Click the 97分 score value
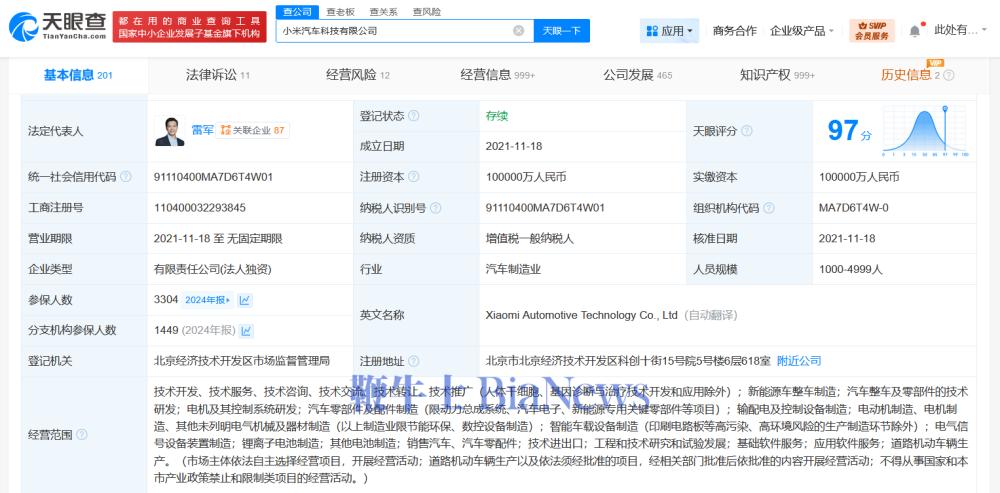The image size is (1000, 493). [849, 131]
